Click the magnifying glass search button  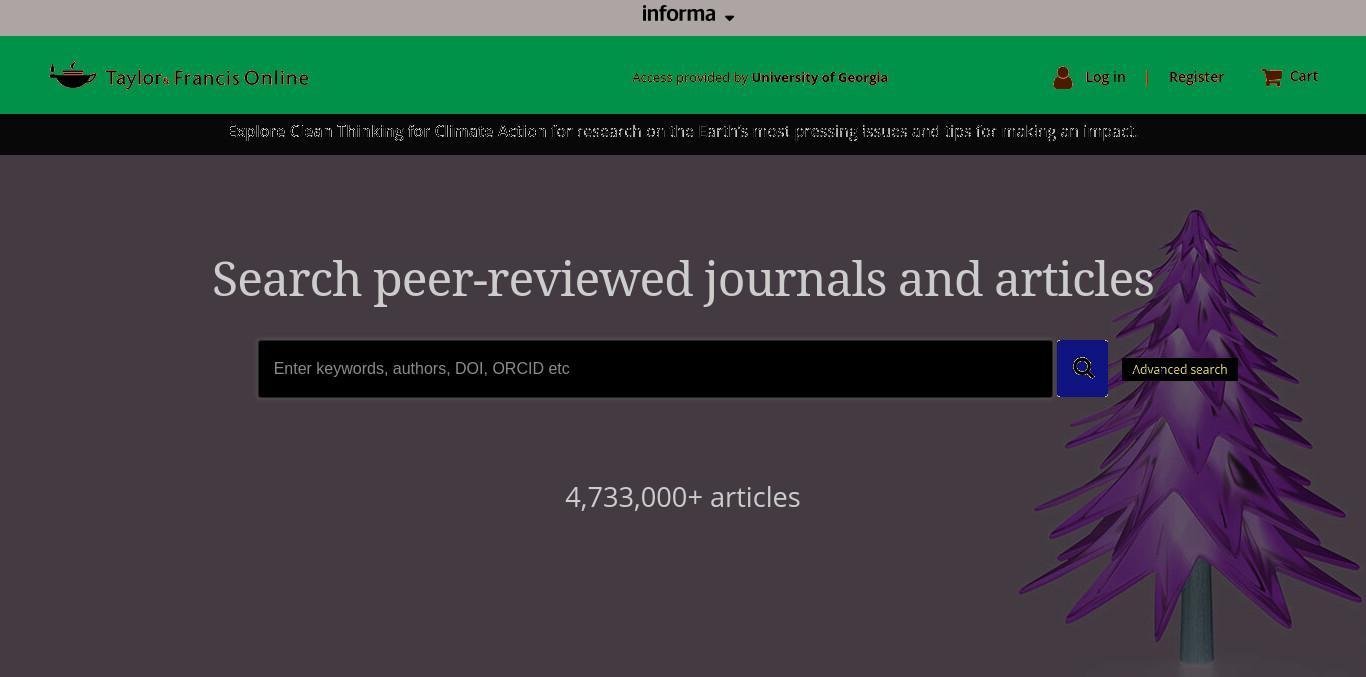pos(1082,368)
